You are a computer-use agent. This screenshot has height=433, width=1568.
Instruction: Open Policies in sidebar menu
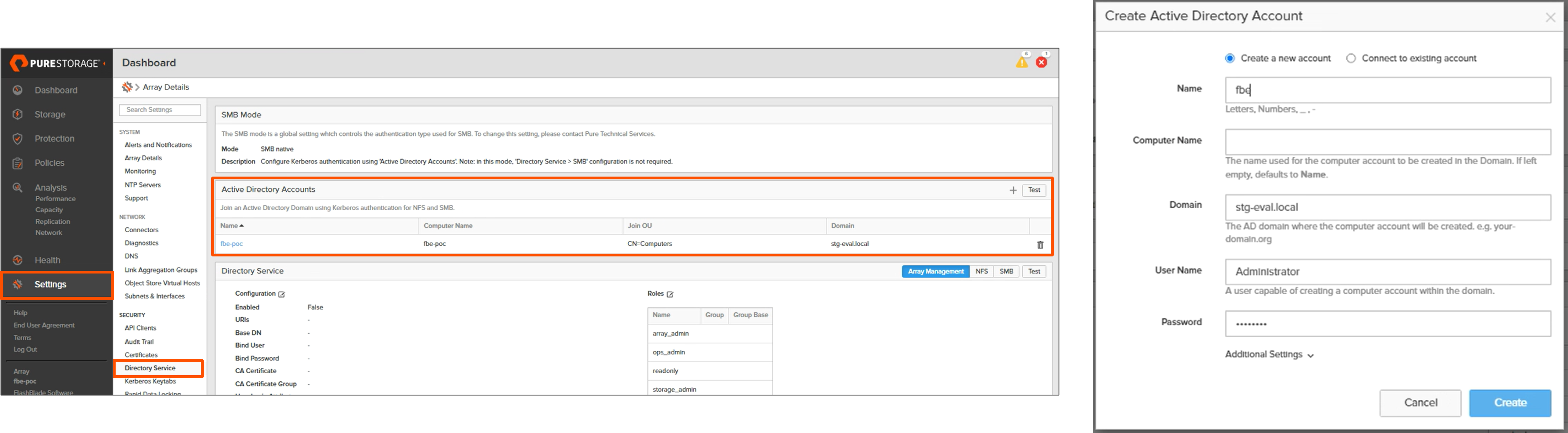pyautogui.click(x=49, y=163)
